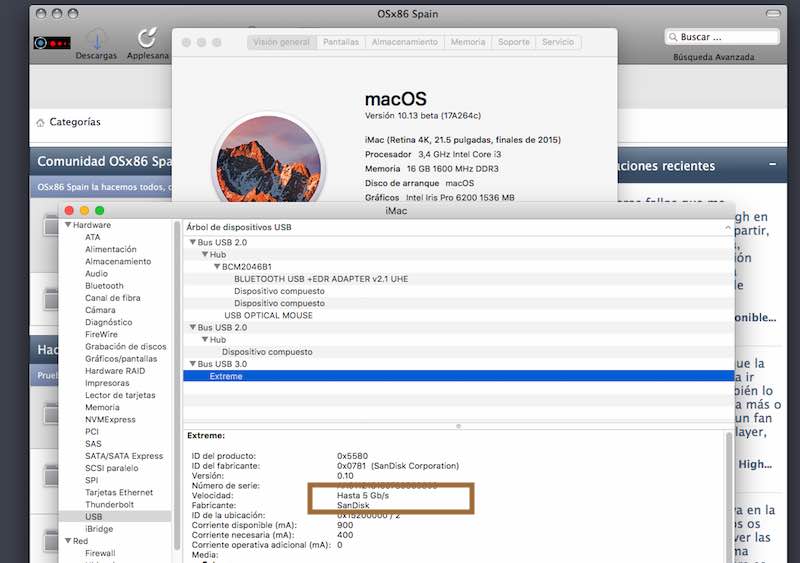This screenshot has height=563, width=800.
Task: Open Búsqueda Avanzada link
Action: 713,57
